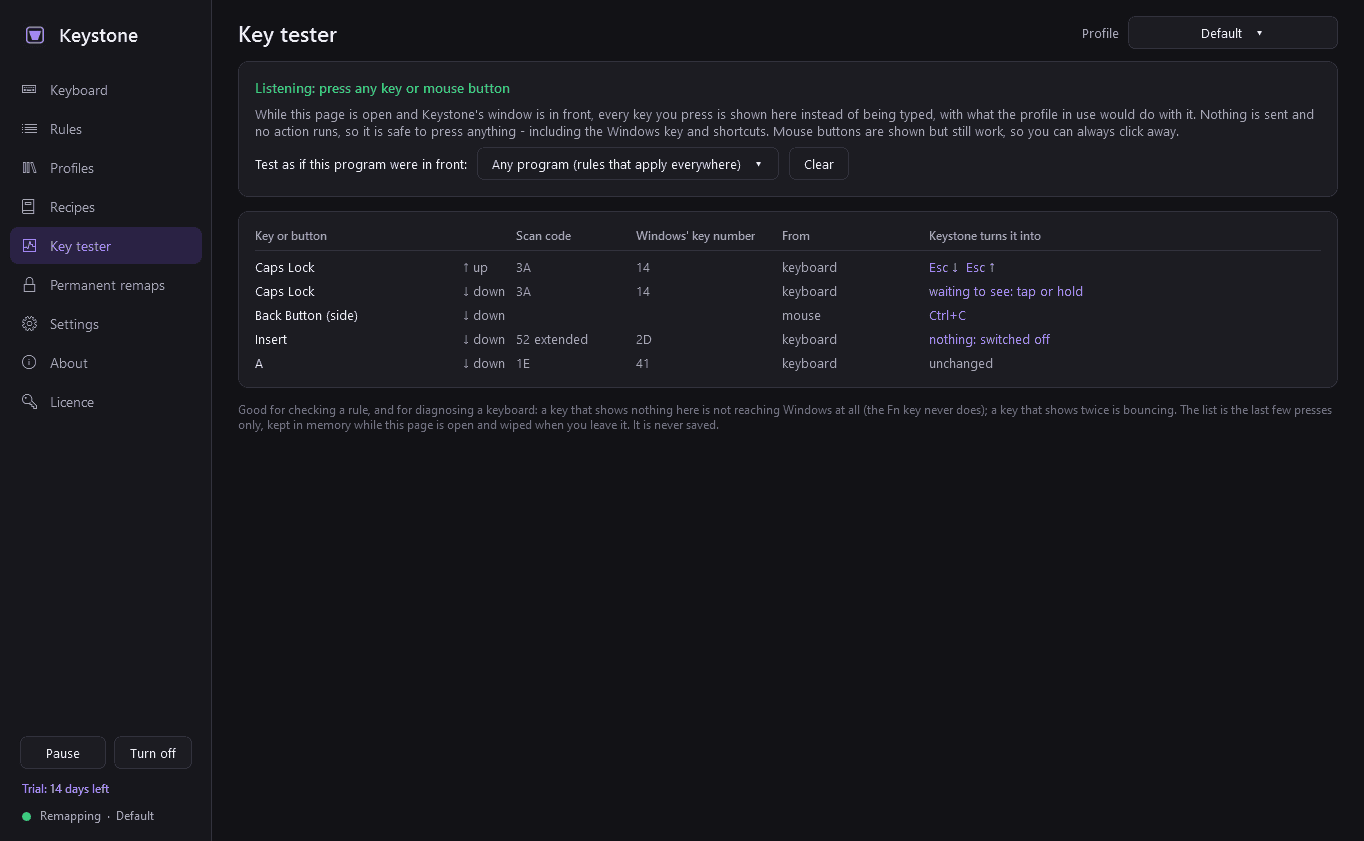Go to the Rules page
Screen dimensions: 1364x841
(106, 129)
